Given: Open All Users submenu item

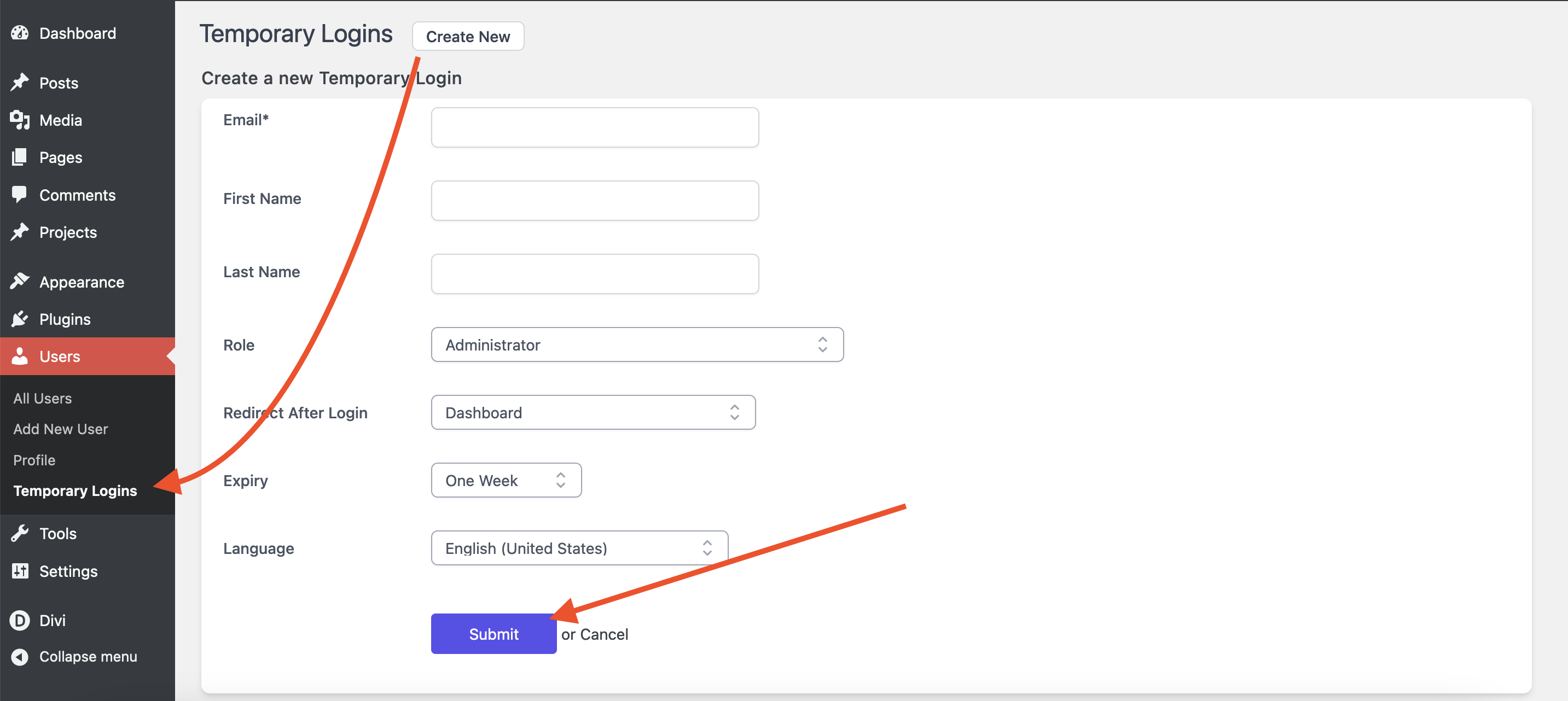Looking at the screenshot, I should coord(43,398).
